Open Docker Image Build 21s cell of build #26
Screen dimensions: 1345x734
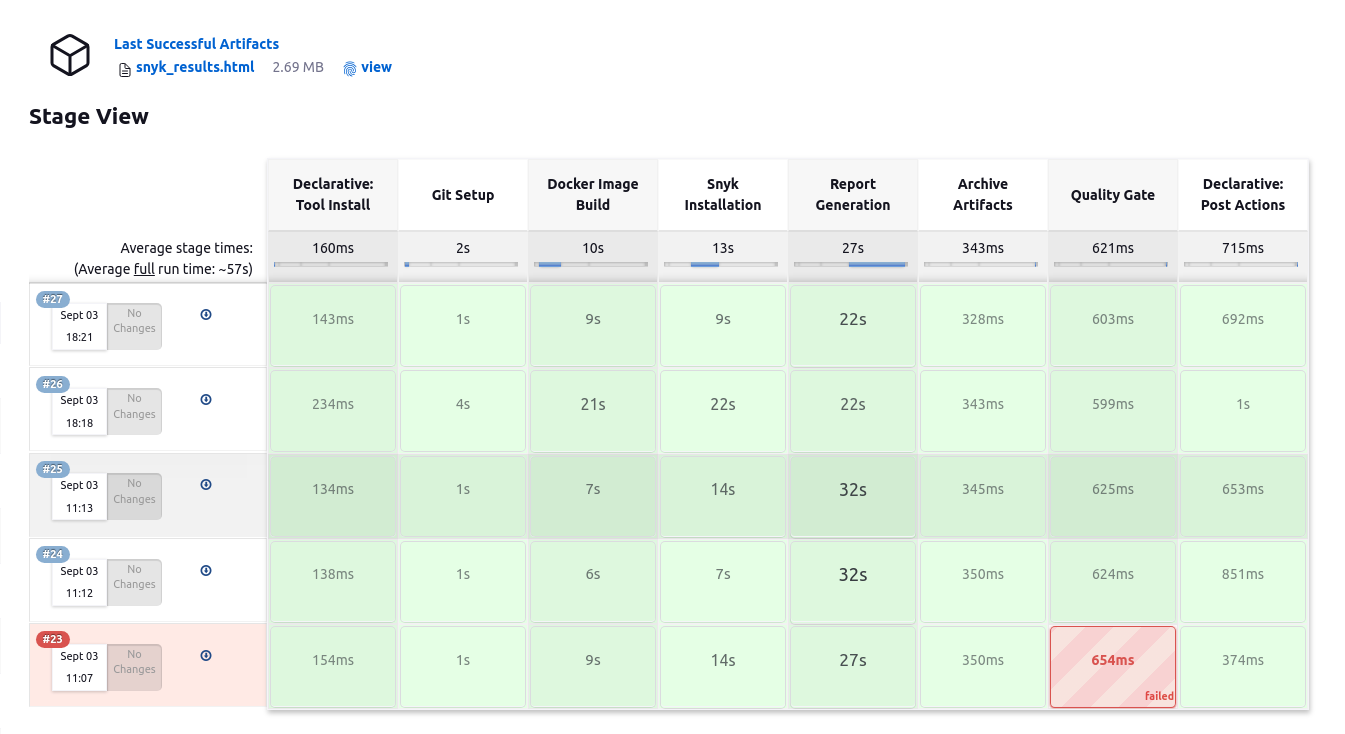click(x=592, y=411)
